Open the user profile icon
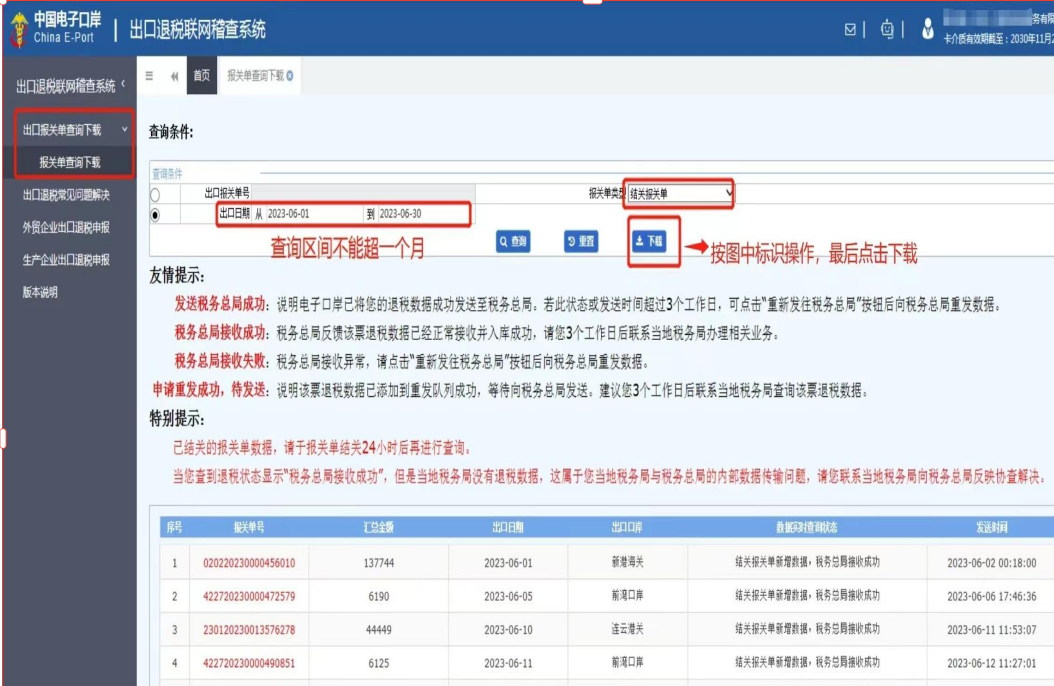This screenshot has height=686, width=1054. pyautogui.click(x=928, y=28)
